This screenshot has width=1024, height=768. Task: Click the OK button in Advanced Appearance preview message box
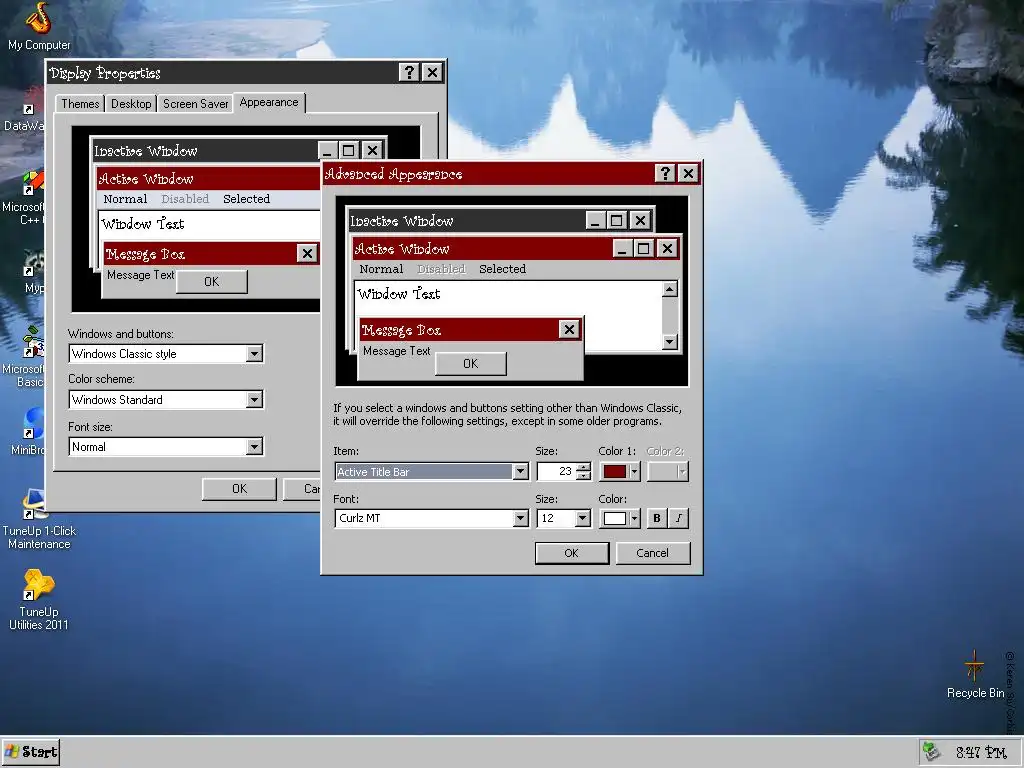pos(470,364)
